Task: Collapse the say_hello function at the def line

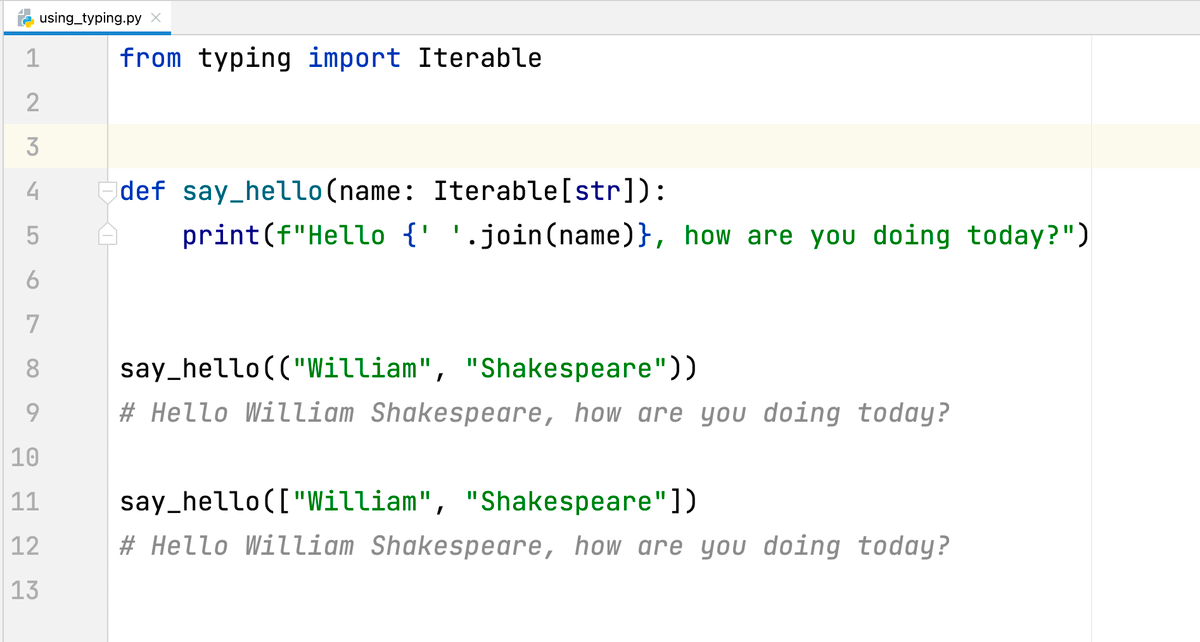Action: (x=107, y=191)
